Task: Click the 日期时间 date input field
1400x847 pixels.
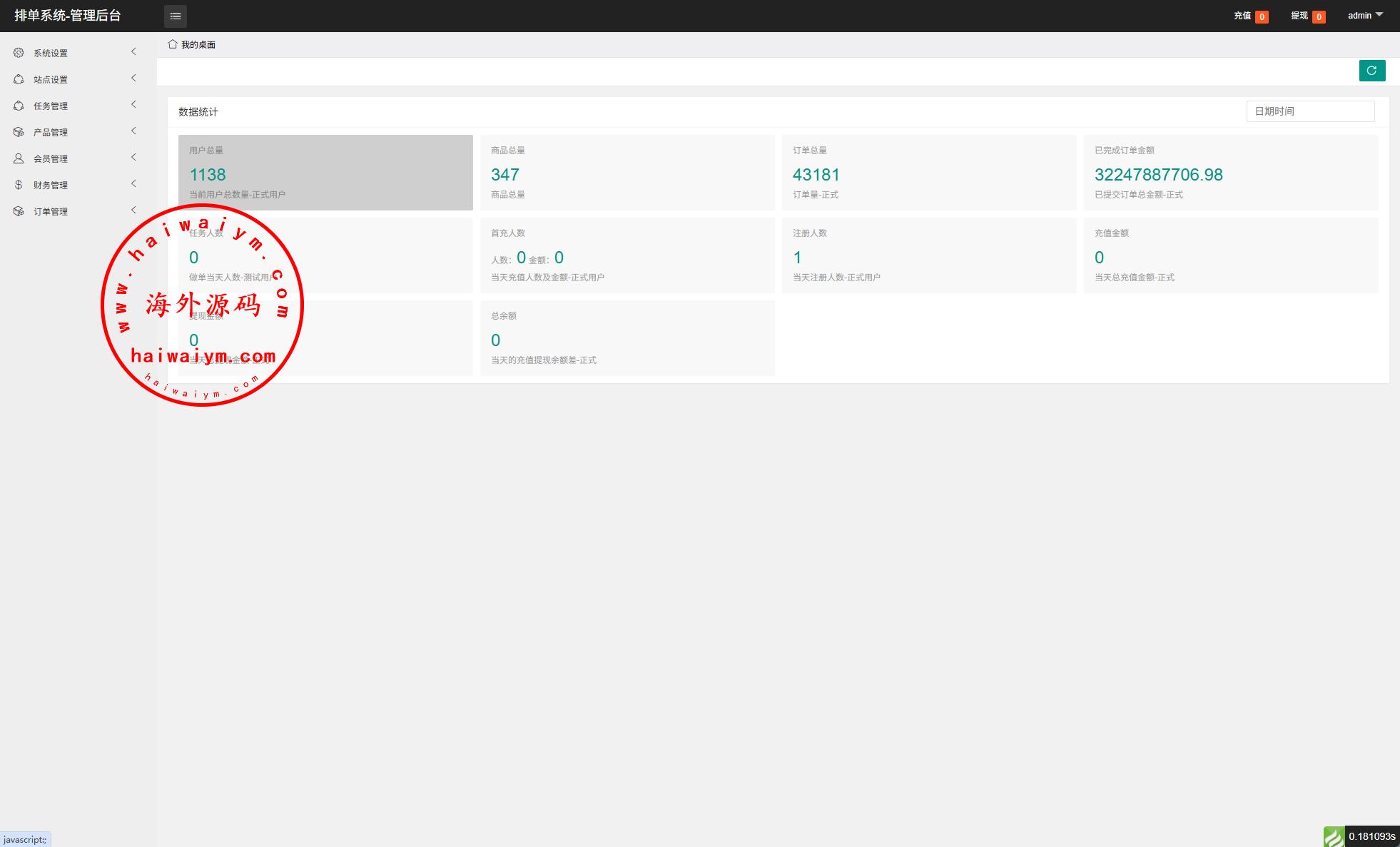Action: [x=1310, y=111]
